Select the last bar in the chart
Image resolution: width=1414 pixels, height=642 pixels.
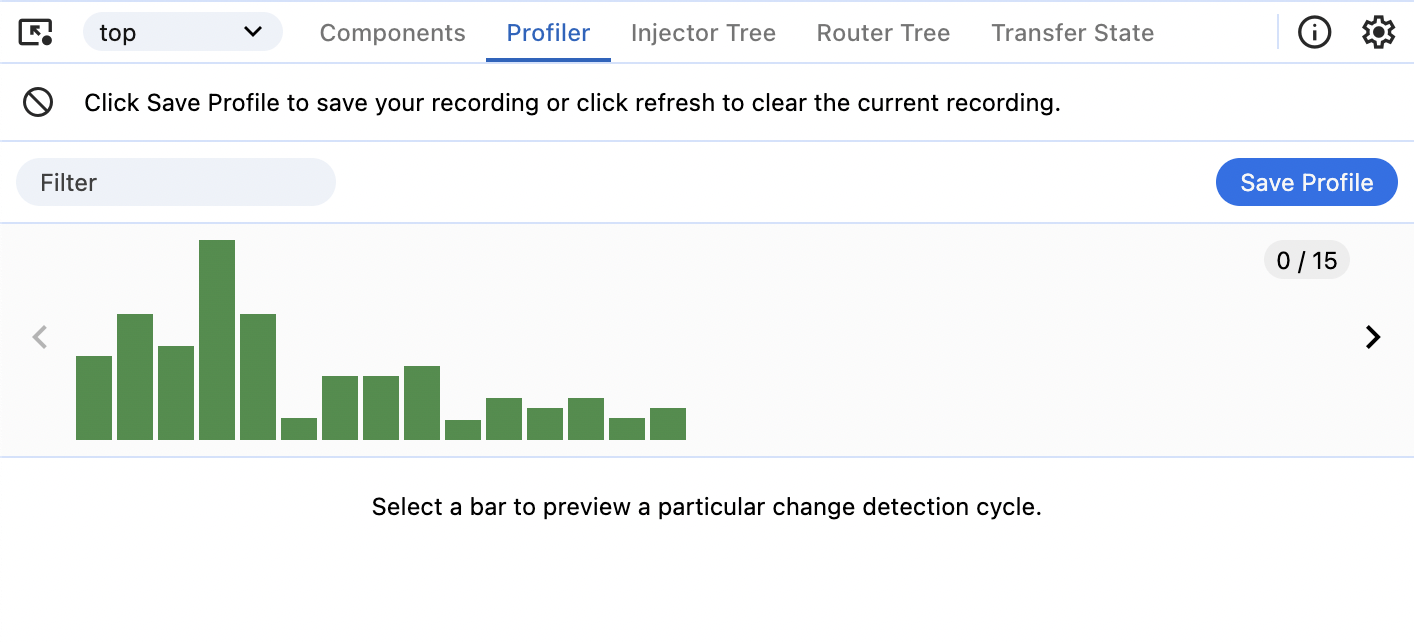click(667, 423)
